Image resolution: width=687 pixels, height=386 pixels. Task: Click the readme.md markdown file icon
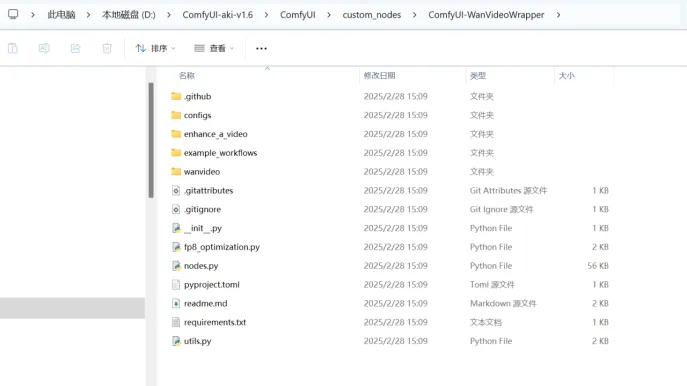pos(176,303)
